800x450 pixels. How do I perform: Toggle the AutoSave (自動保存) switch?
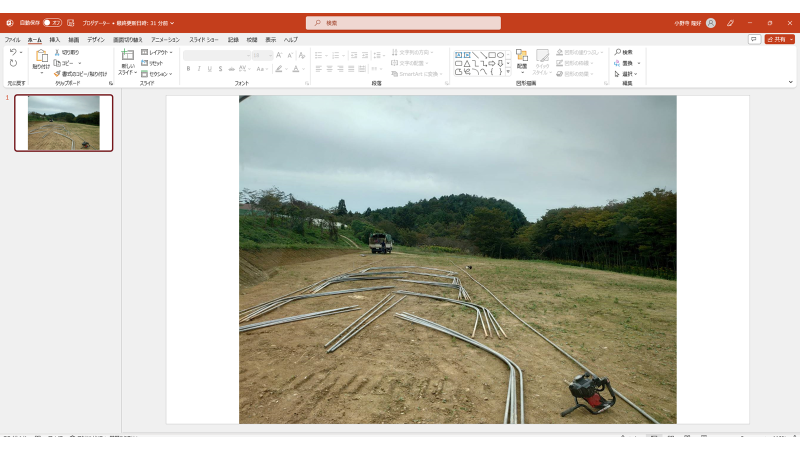click(x=52, y=22)
